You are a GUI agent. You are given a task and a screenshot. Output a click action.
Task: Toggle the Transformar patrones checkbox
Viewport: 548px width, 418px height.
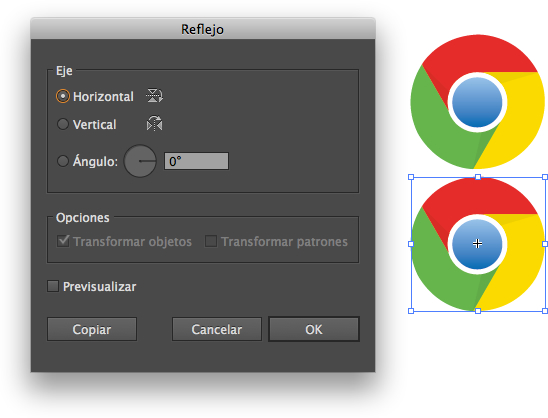(211, 241)
